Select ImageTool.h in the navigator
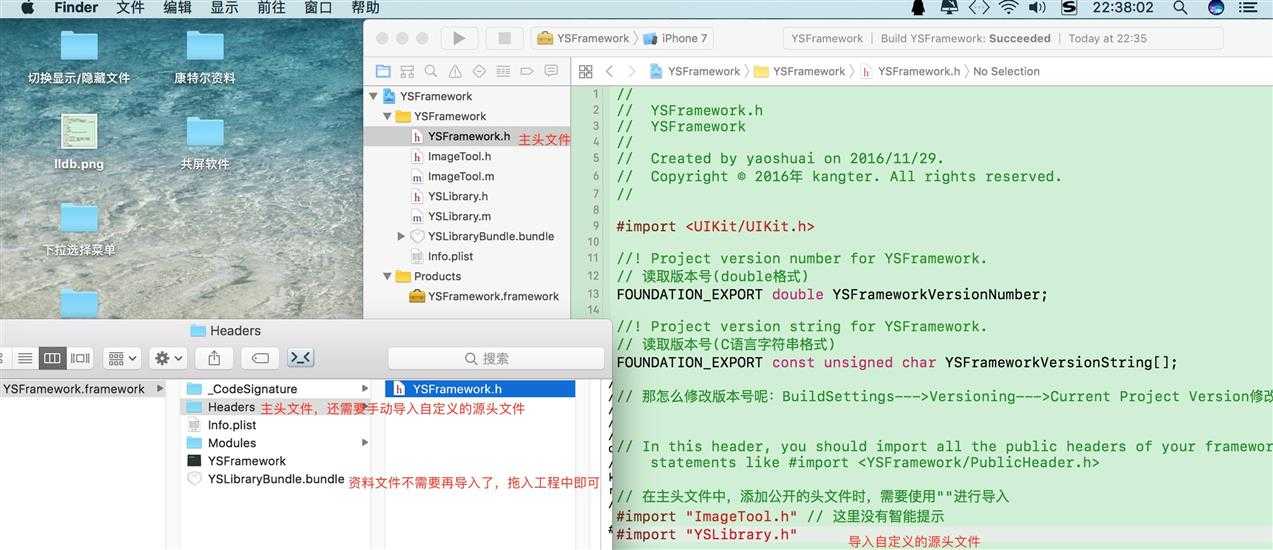 coord(459,157)
